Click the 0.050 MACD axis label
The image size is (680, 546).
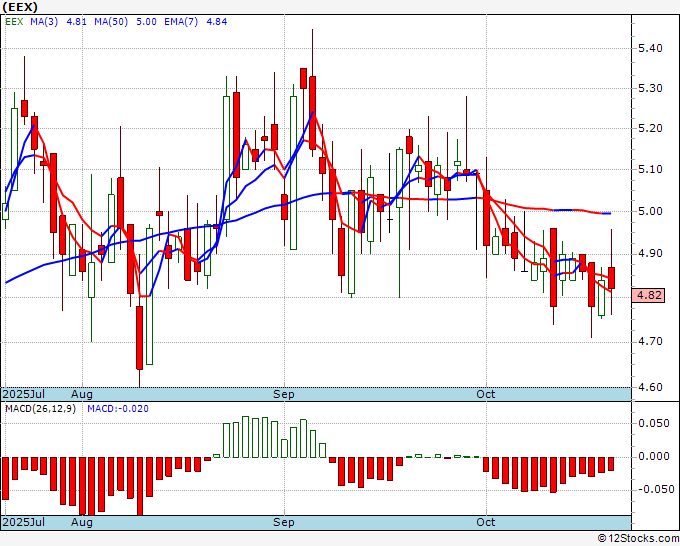(652, 423)
